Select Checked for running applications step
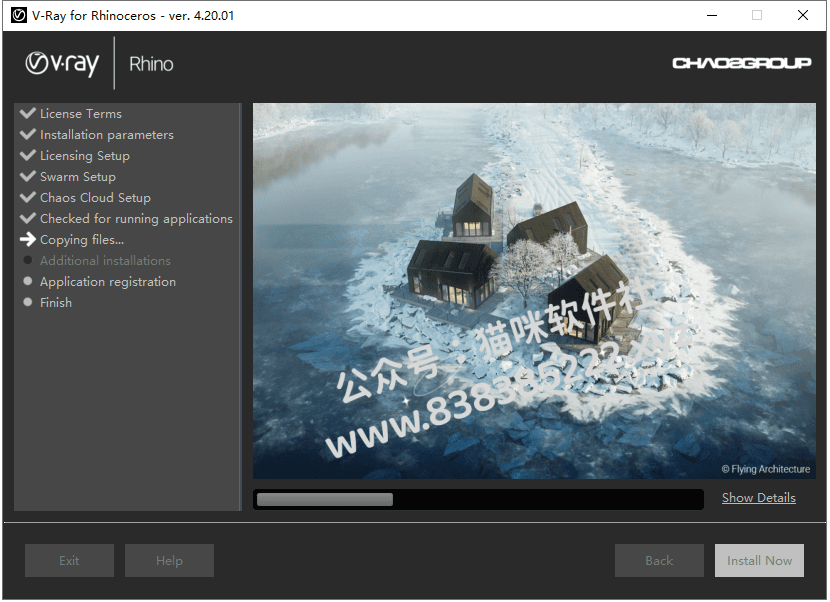This screenshot has width=830, height=602. pyautogui.click(x=136, y=219)
